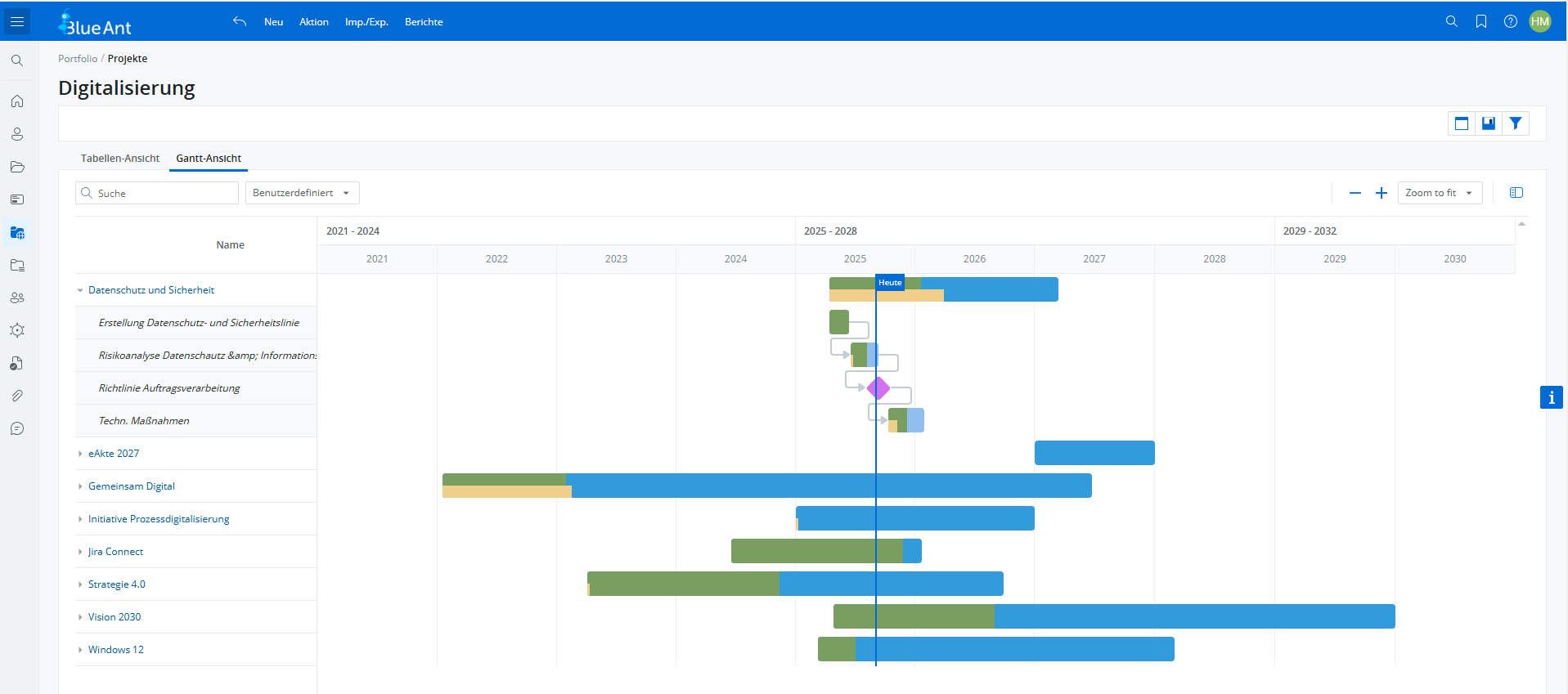Click the Name column header
This screenshot has width=1568, height=694.
point(230,245)
